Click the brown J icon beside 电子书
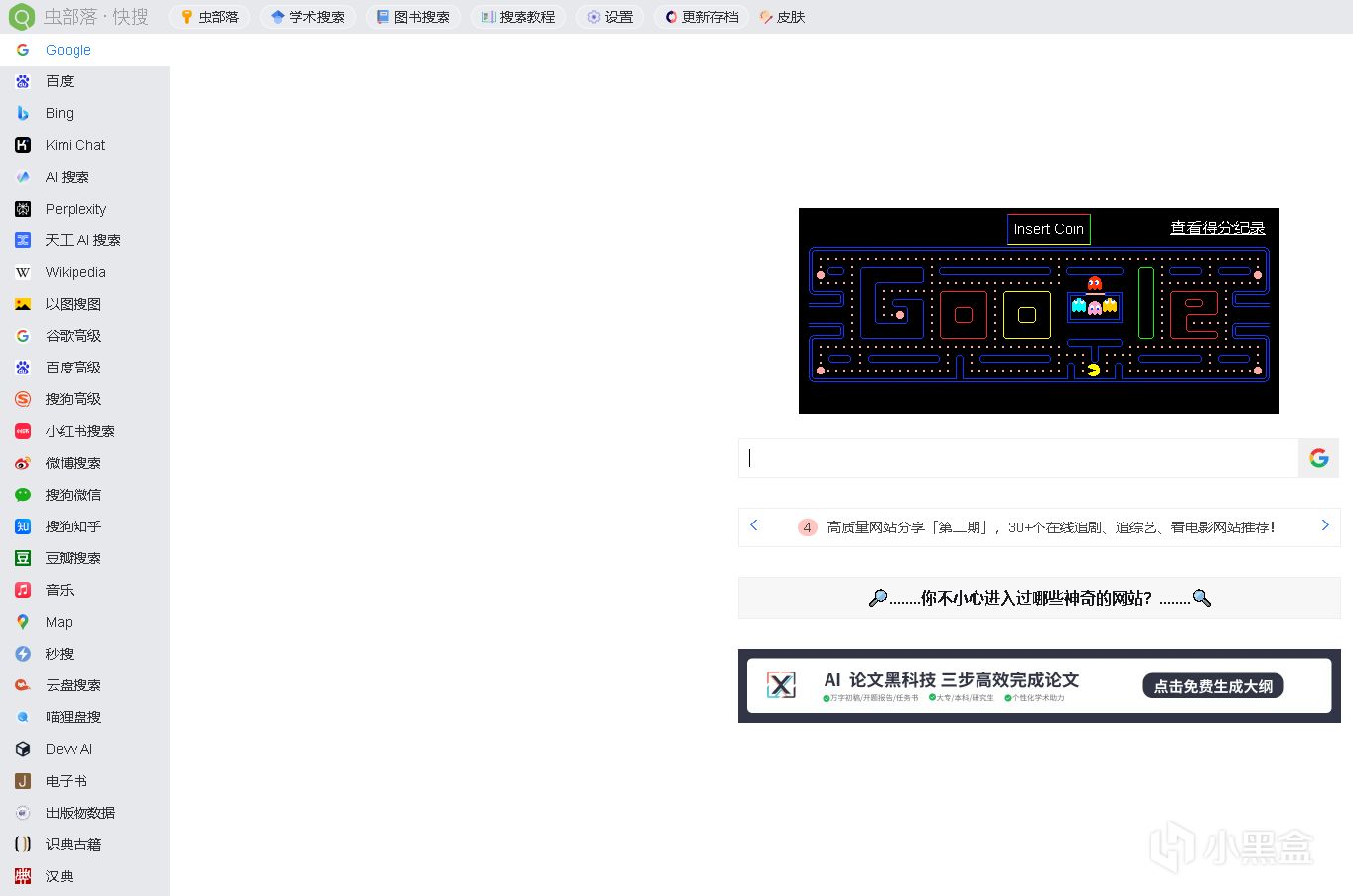The height and width of the screenshot is (896, 1353). [x=23, y=781]
